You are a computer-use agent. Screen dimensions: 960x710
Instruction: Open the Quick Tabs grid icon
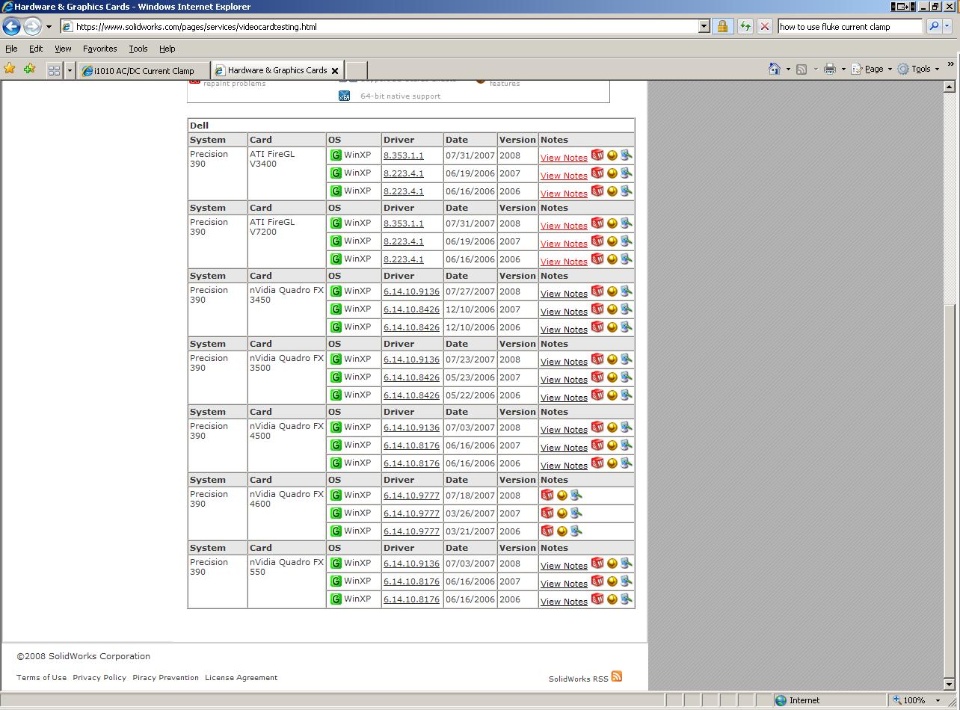tap(54, 70)
